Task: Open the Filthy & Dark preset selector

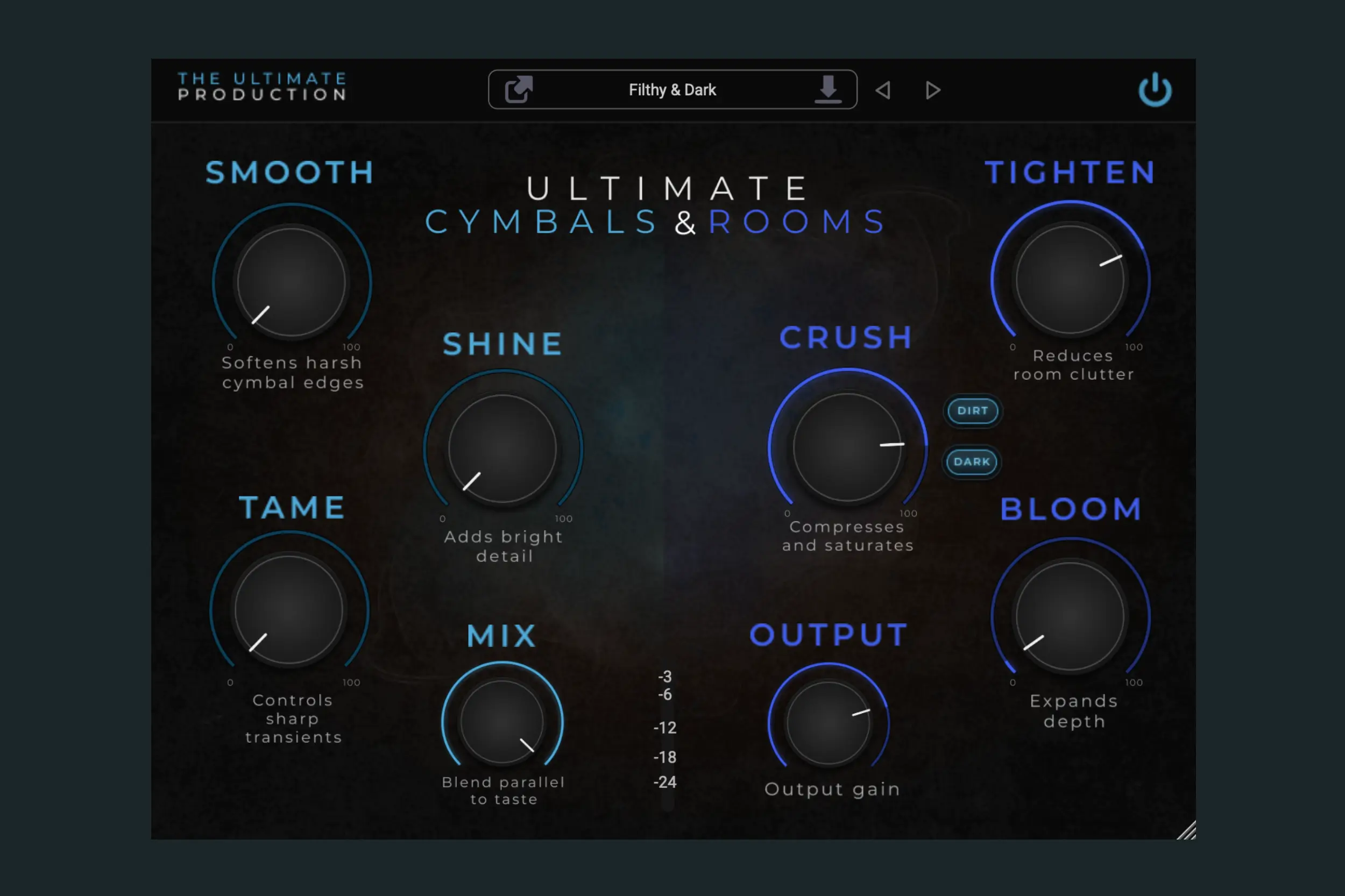Action: tap(672, 89)
